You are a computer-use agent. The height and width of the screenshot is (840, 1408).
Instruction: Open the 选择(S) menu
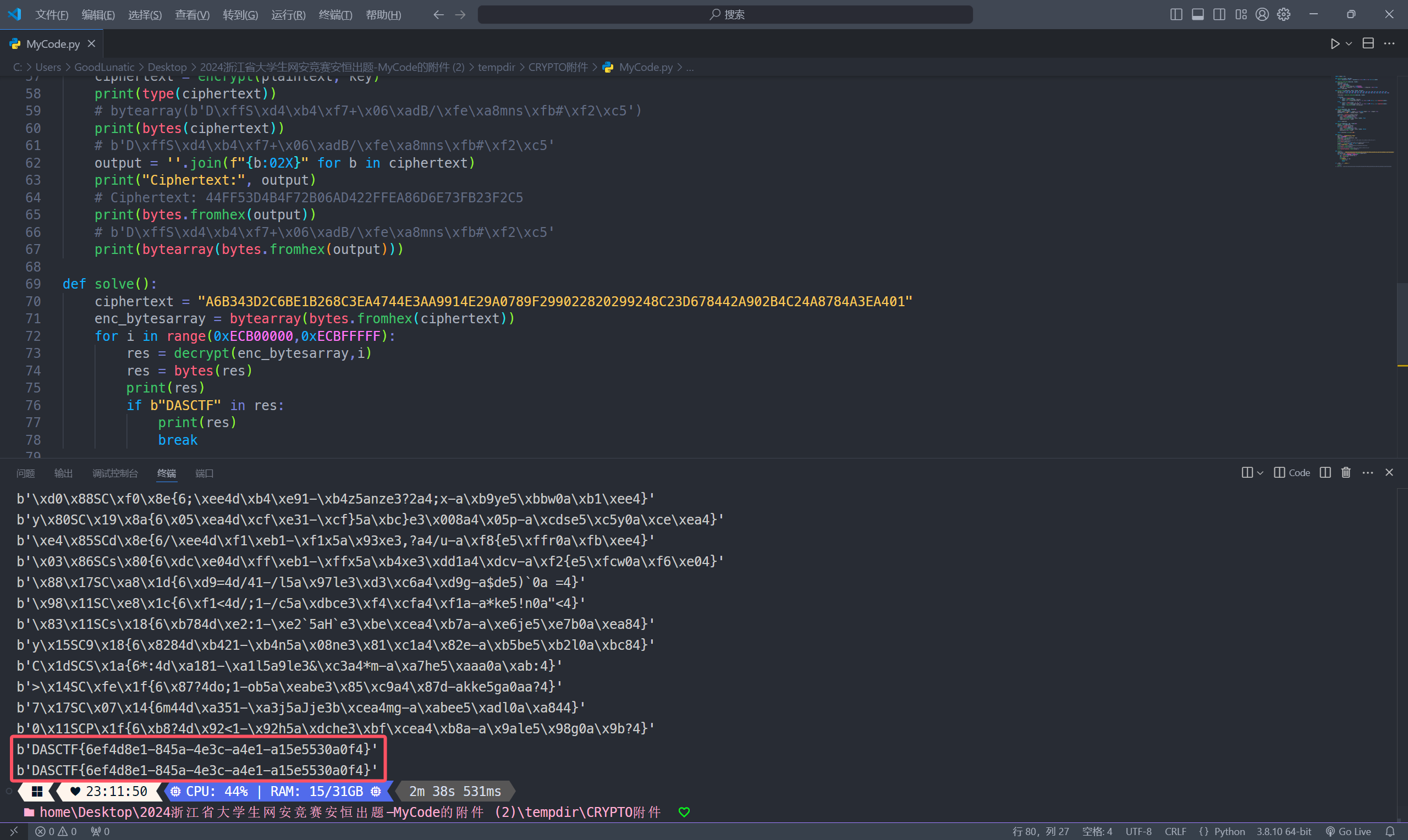pyautogui.click(x=145, y=15)
